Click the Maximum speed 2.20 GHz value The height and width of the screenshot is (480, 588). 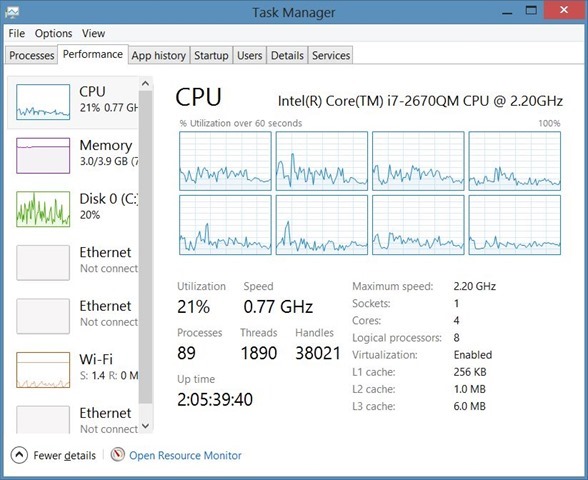point(475,286)
